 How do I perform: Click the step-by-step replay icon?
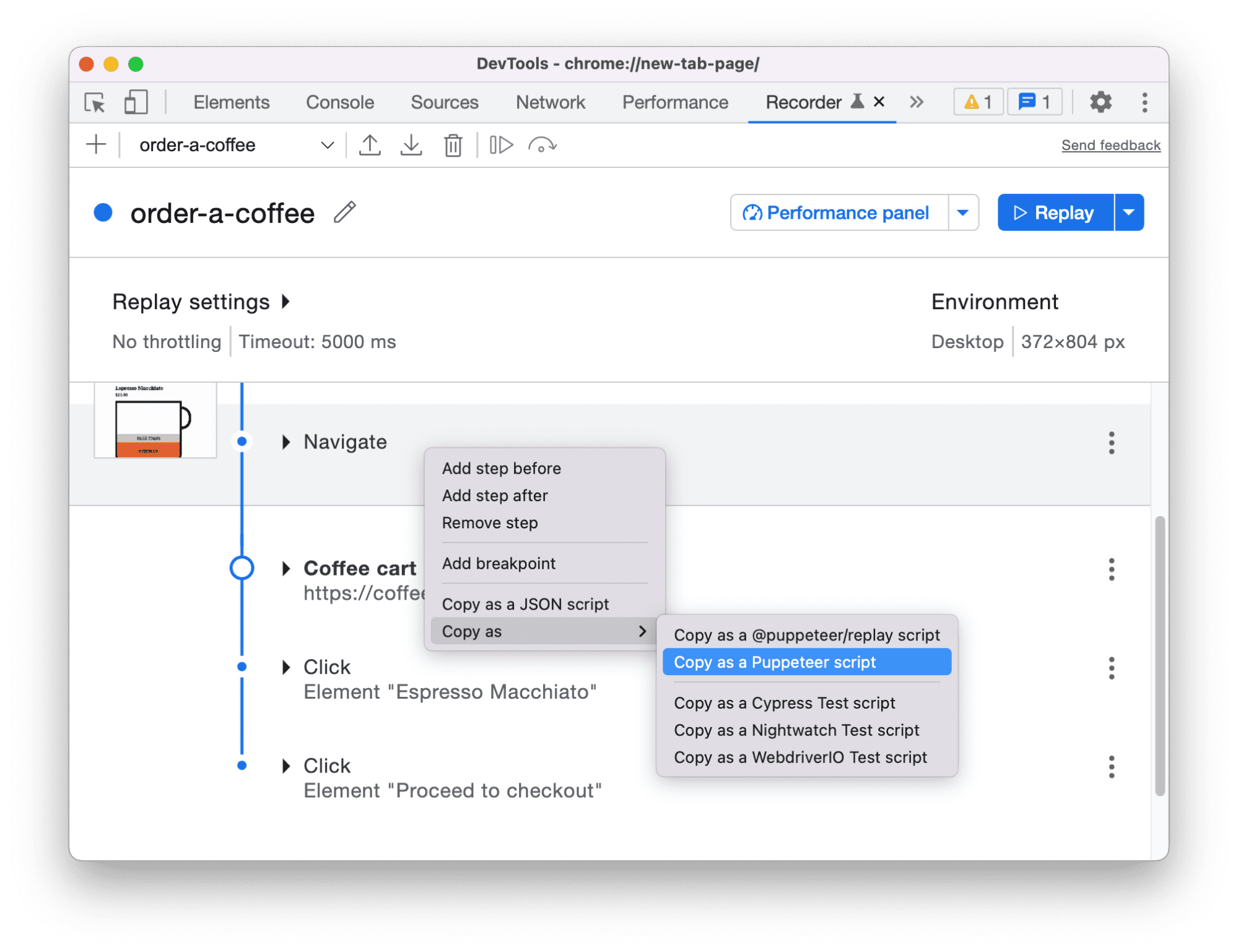498,145
